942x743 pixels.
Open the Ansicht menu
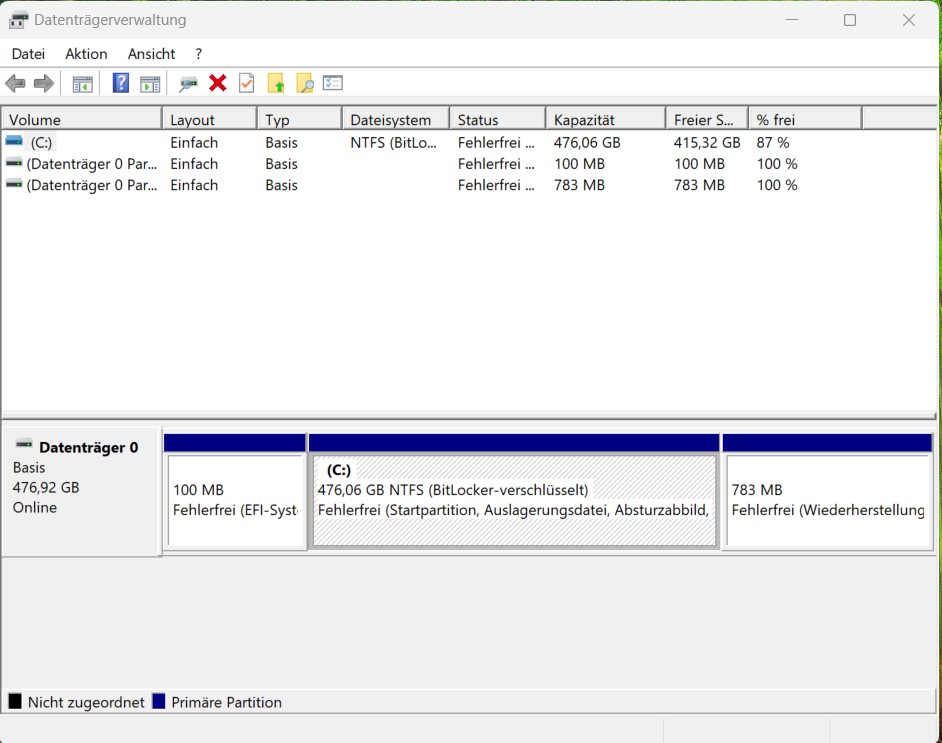point(151,54)
